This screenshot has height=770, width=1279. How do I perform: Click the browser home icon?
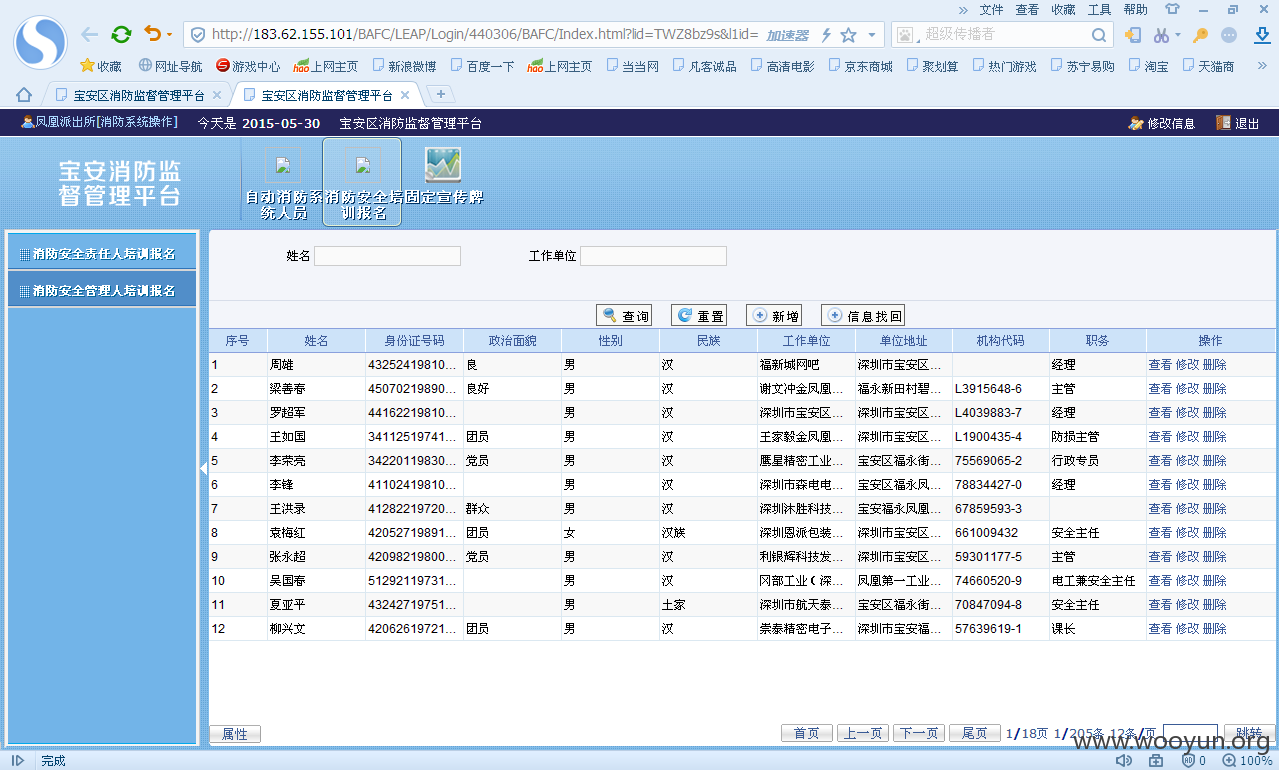(x=24, y=95)
